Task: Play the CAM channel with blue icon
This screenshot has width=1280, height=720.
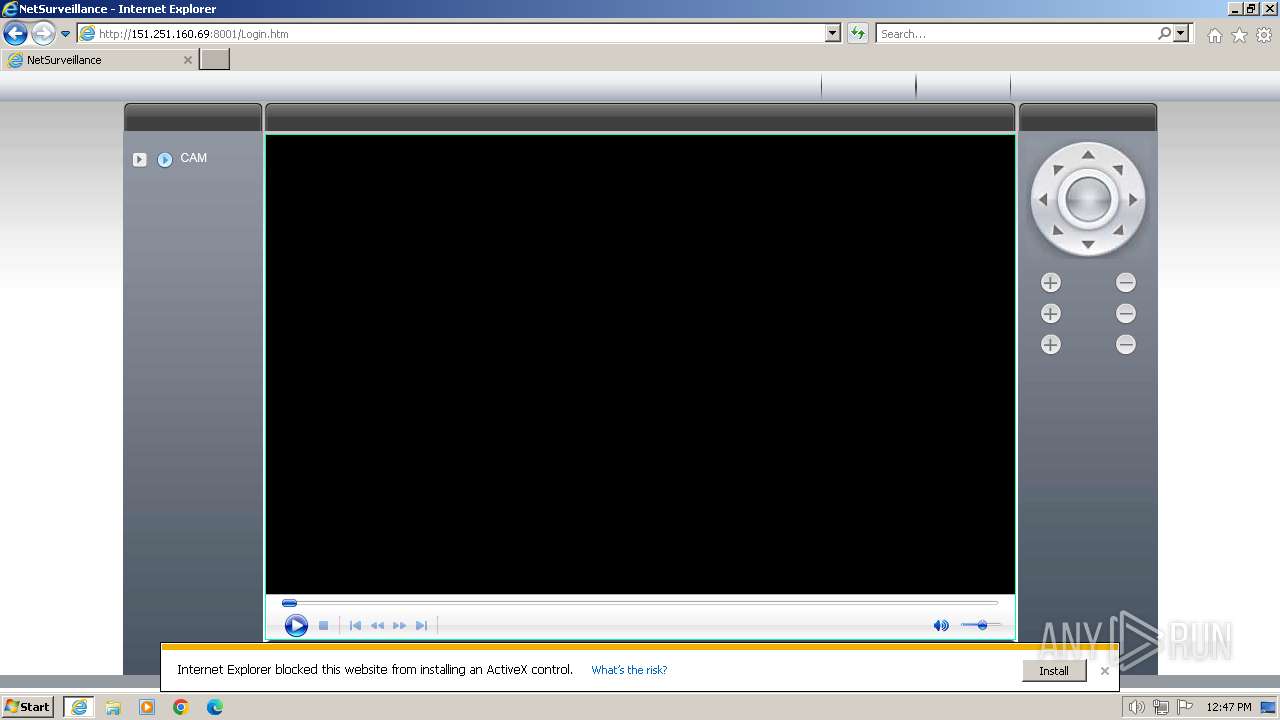Action: tap(165, 159)
